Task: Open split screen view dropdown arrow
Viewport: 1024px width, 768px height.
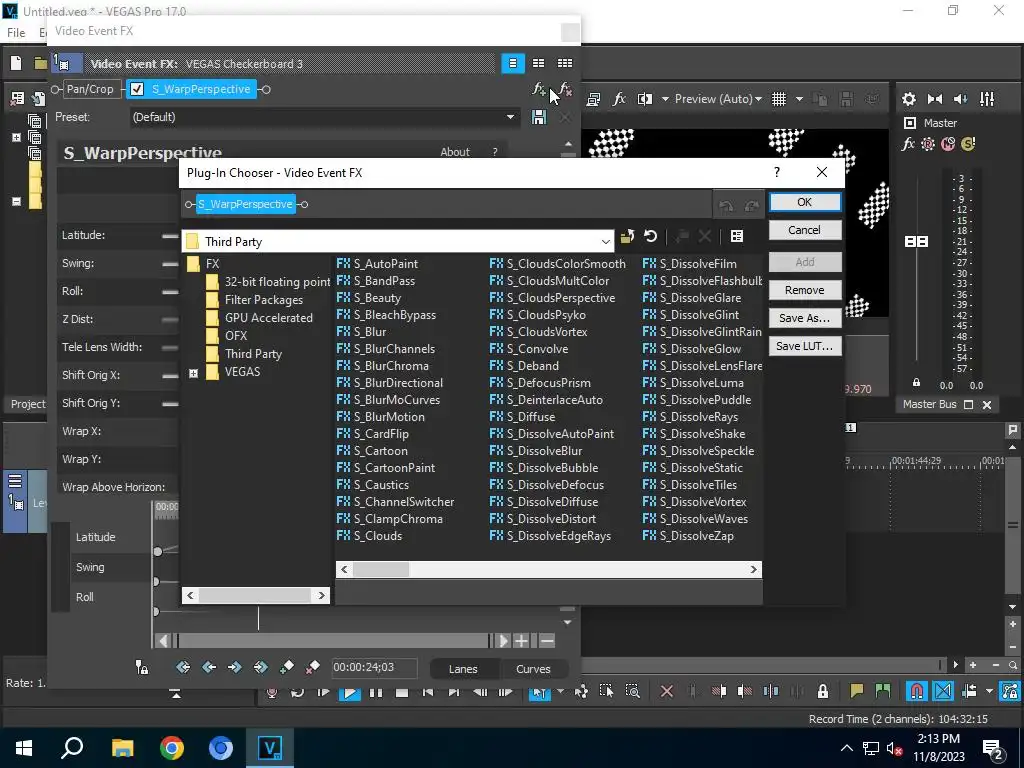Action: 665,99
